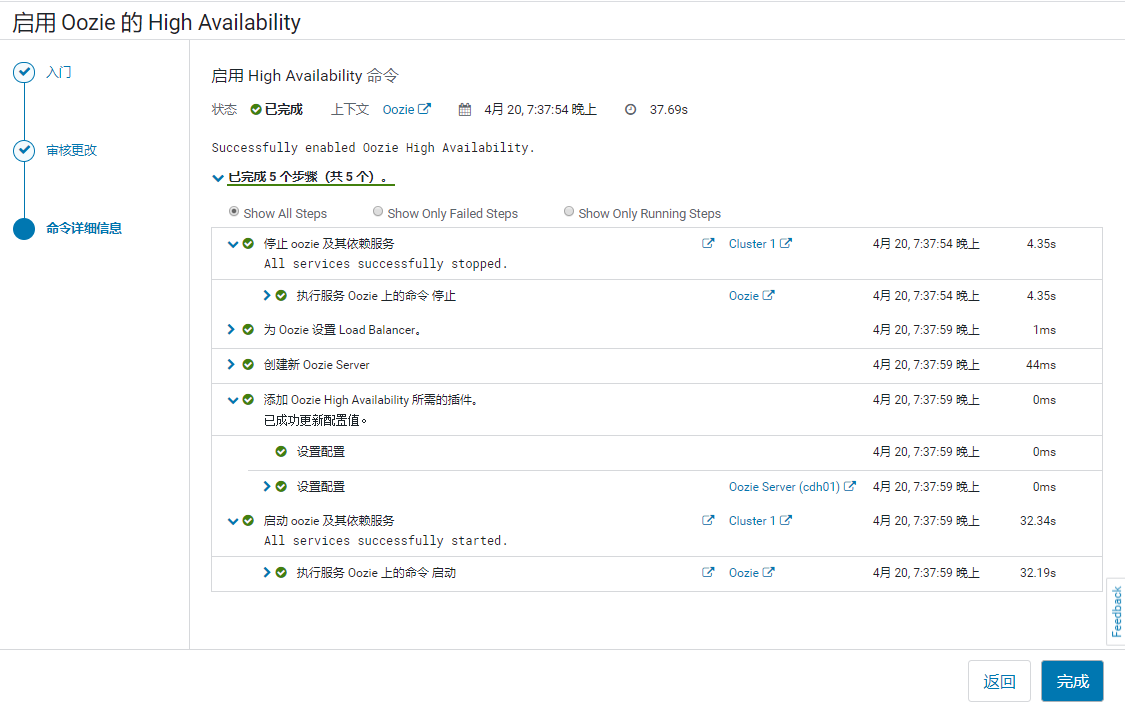Image resolution: width=1125 pixels, height=708 pixels.
Task: Click the 44ms duration value
Action: [x=1040, y=364]
